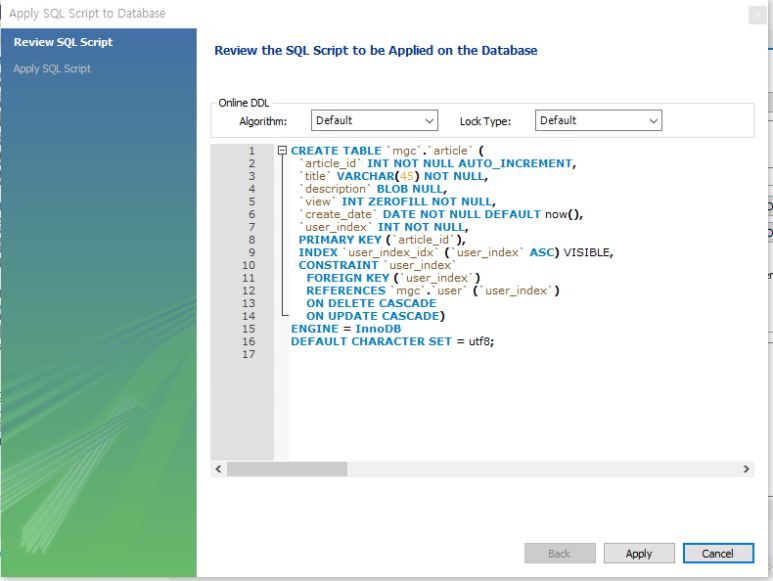Click the CREATE TABLE line in script

click(x=387, y=151)
